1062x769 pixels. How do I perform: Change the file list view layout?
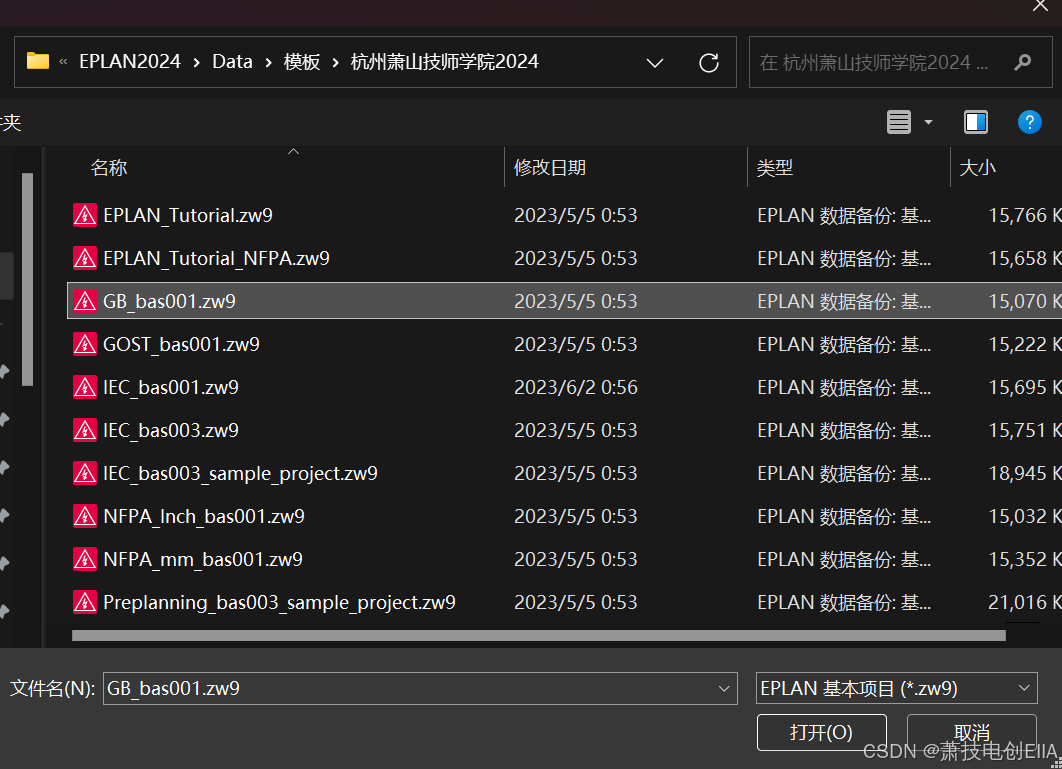tap(899, 123)
